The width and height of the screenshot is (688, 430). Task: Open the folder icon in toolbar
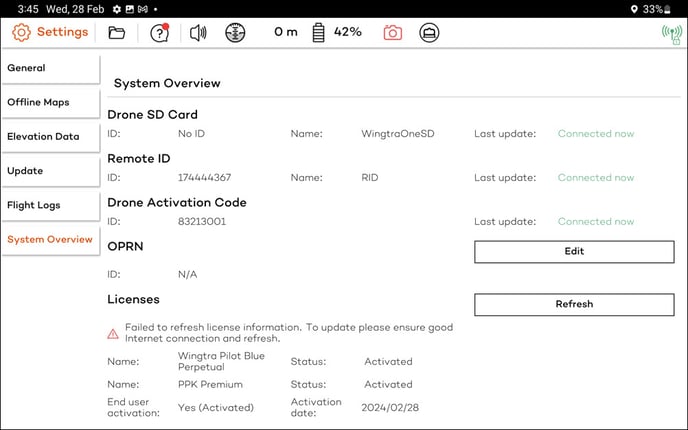point(117,32)
